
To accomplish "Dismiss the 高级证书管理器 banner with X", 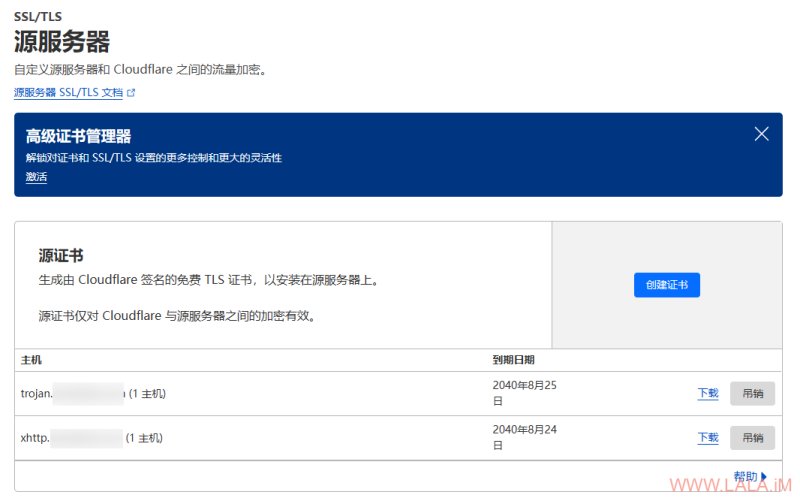I will point(761,134).
